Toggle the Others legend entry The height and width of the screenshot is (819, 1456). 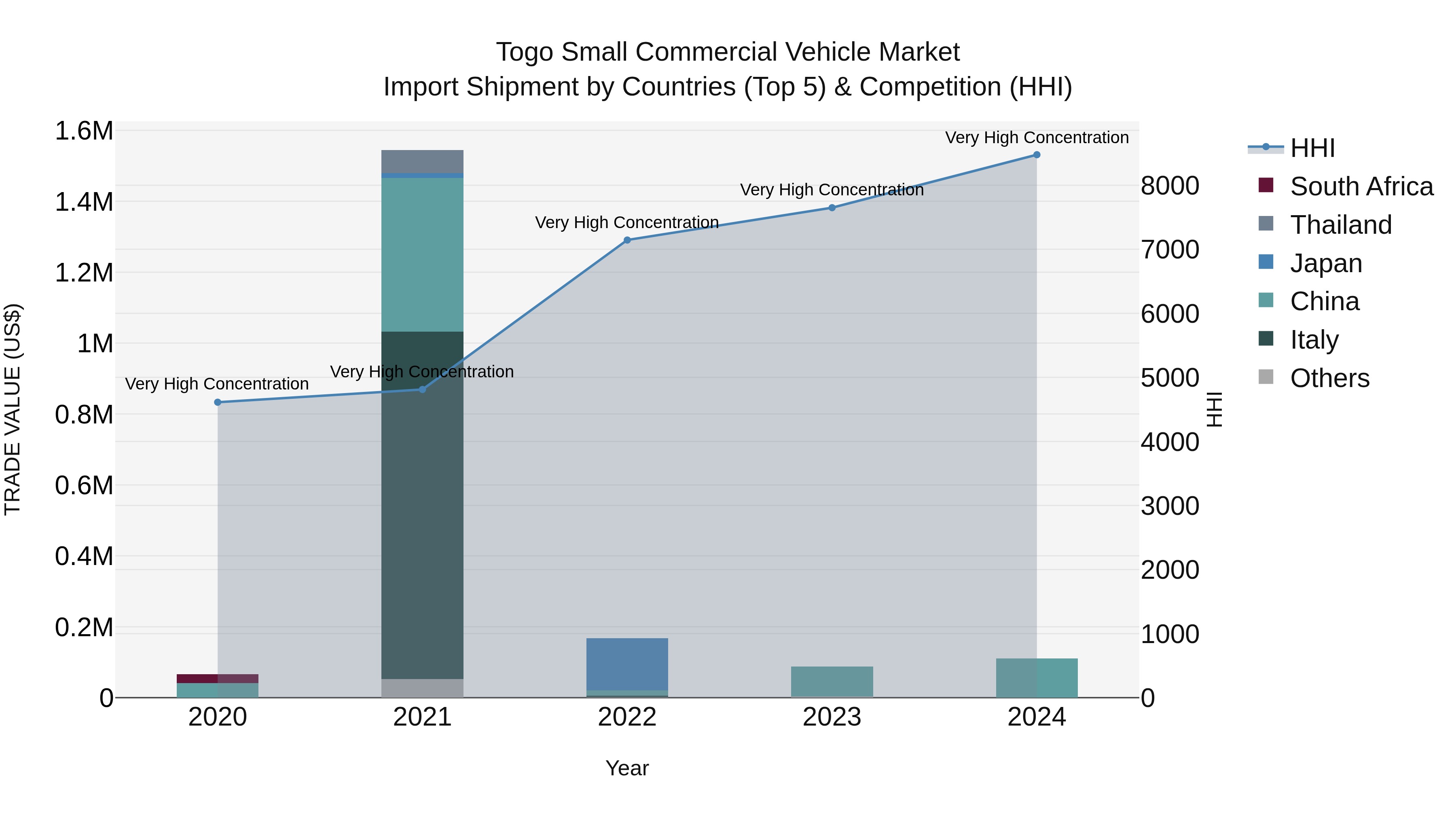[x=1314, y=378]
